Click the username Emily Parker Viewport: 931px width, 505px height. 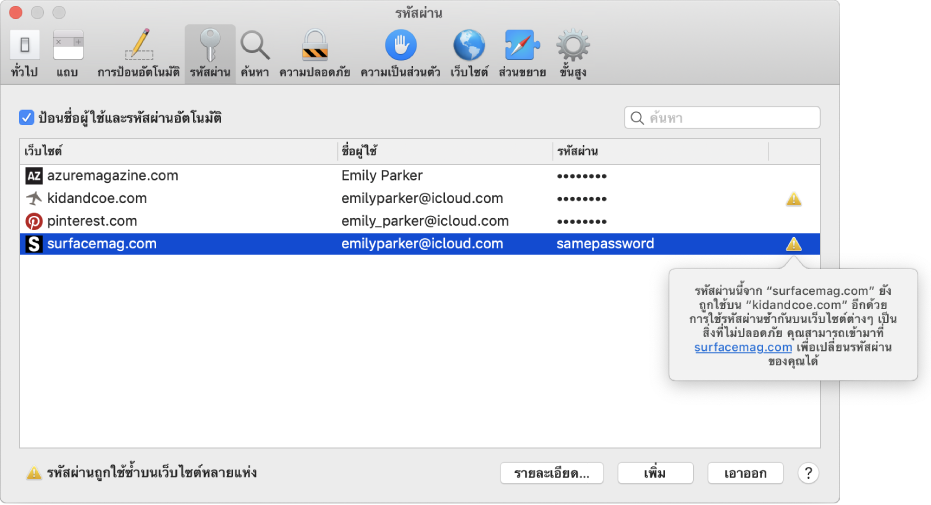(x=382, y=176)
